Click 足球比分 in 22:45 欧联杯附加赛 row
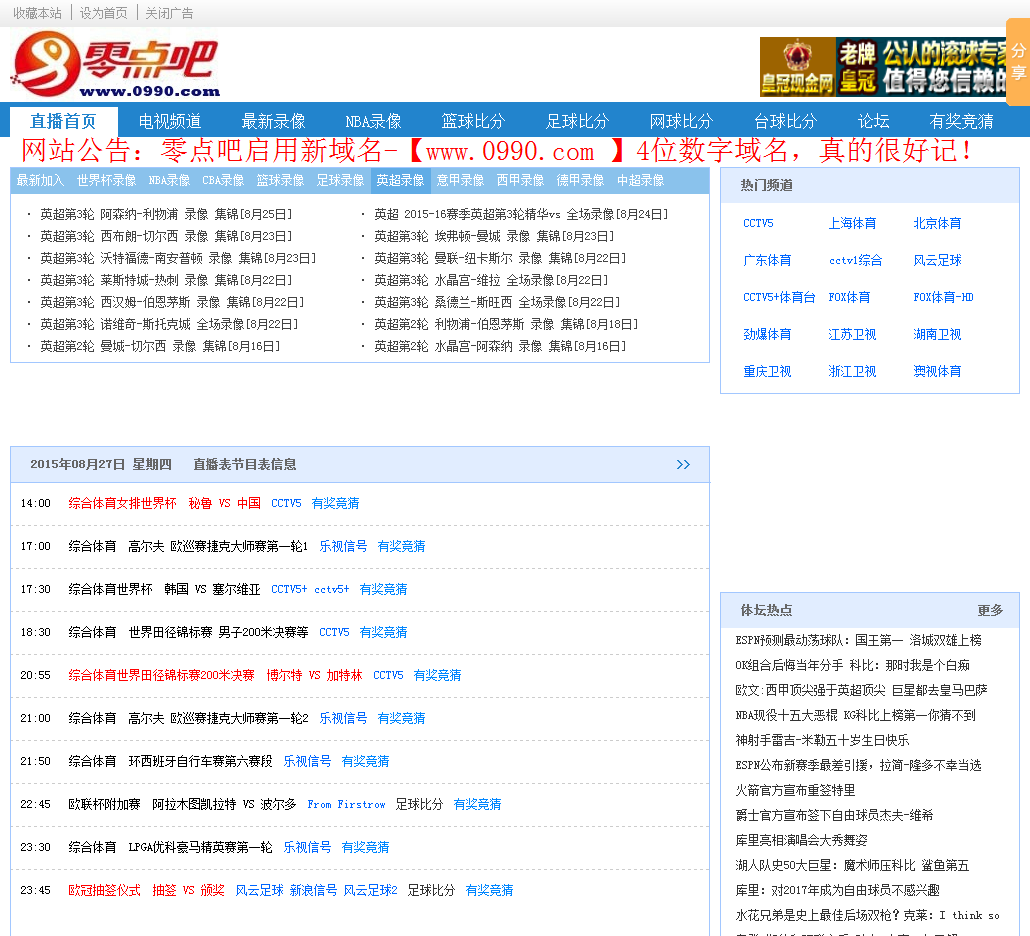 (419, 805)
